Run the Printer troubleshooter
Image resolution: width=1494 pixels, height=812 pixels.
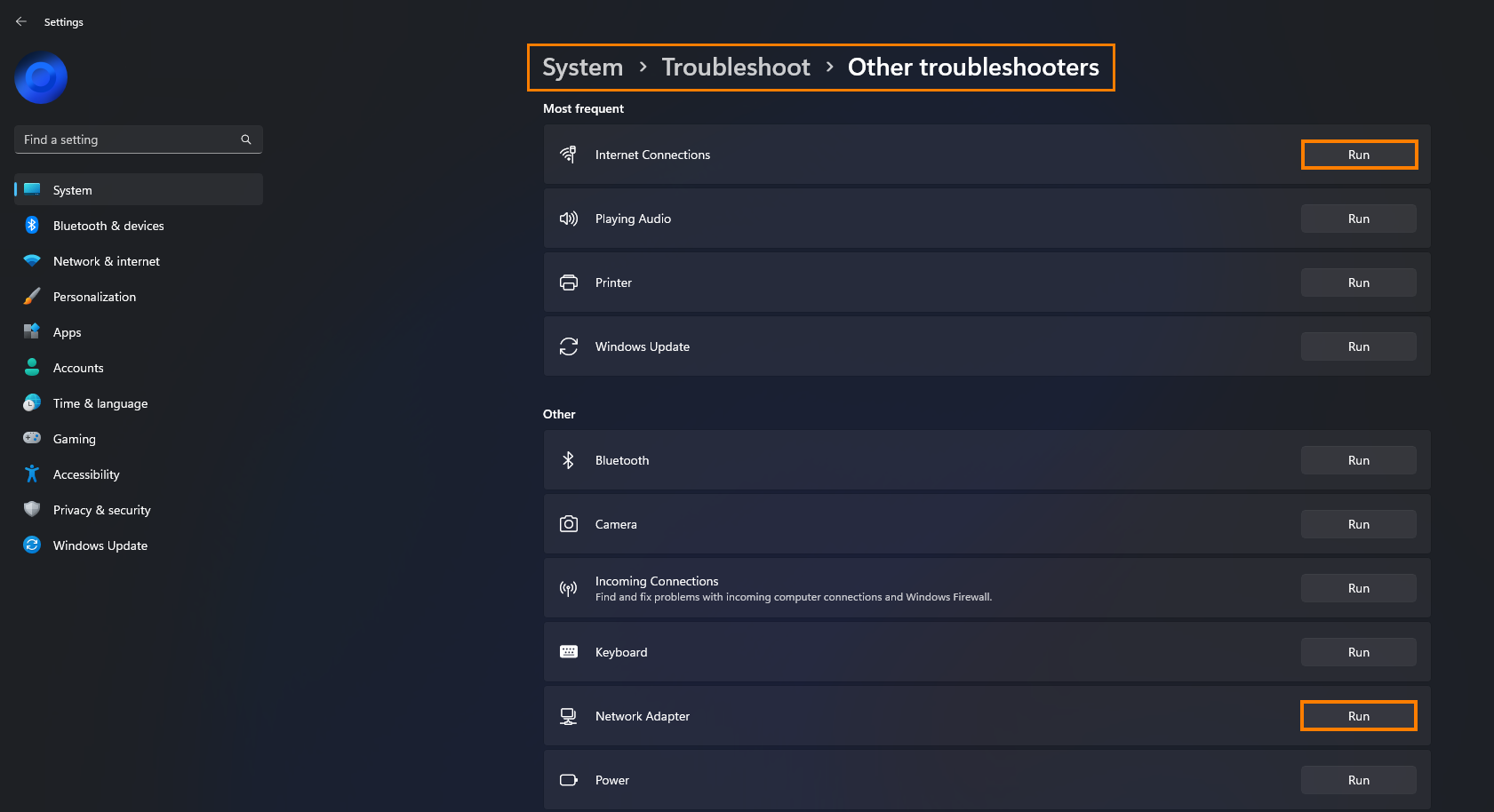(x=1359, y=283)
